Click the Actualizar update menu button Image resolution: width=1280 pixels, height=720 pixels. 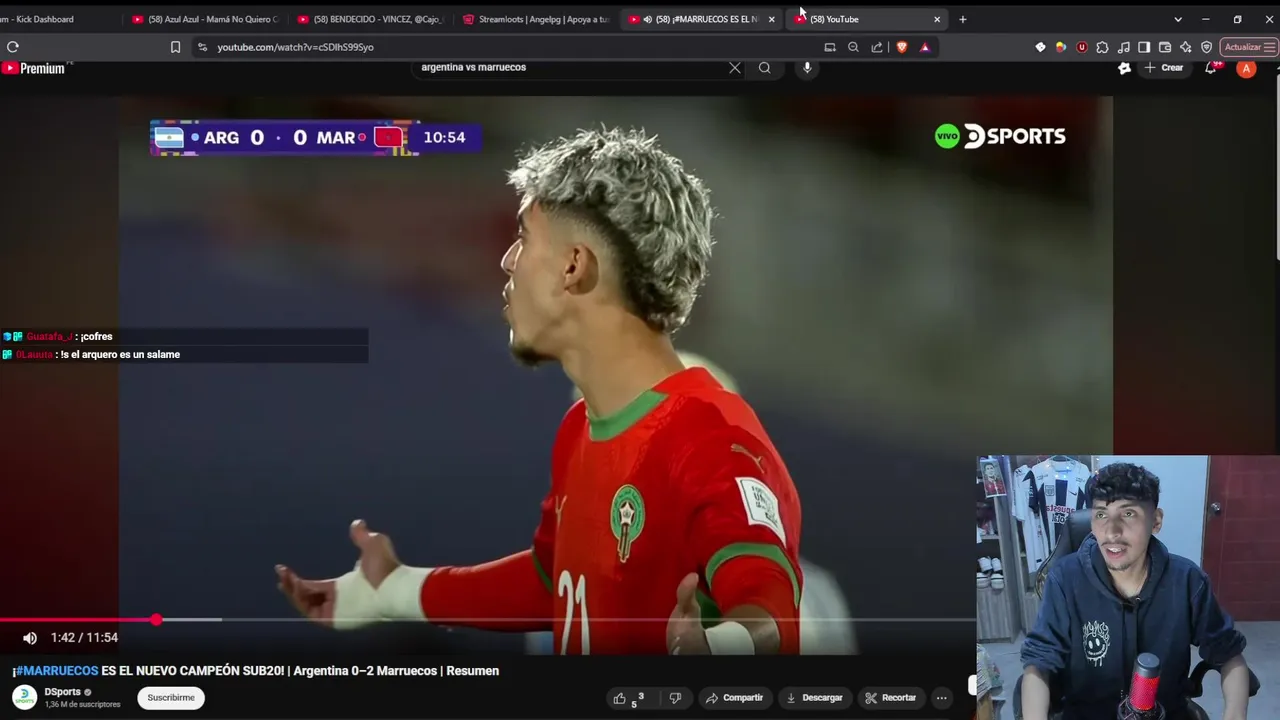(1249, 47)
